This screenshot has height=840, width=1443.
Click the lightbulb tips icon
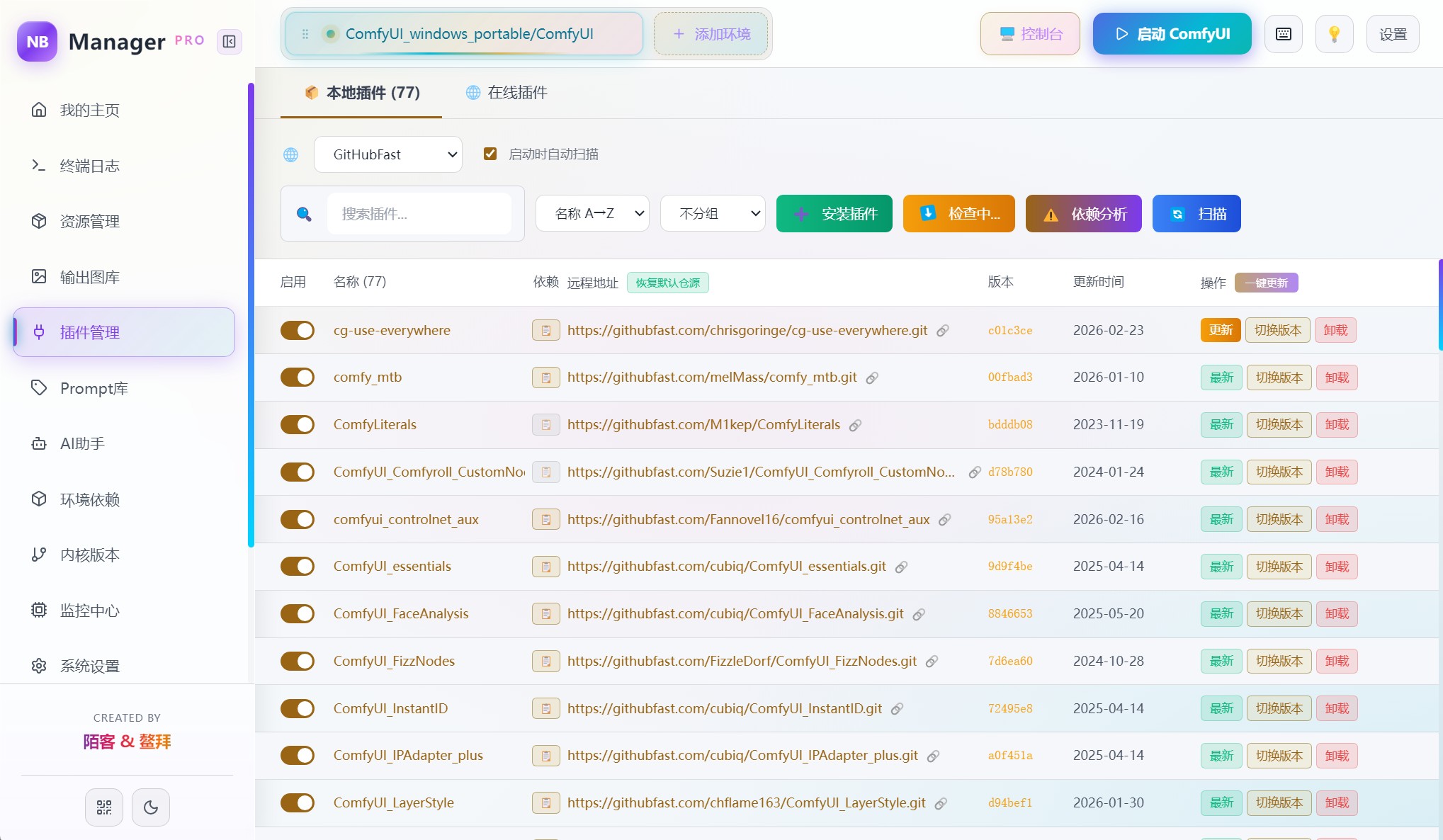tap(1334, 34)
